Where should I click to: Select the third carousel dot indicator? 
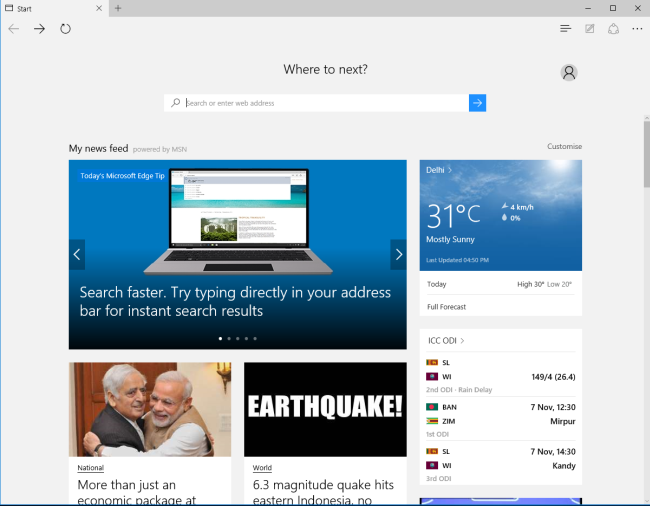pos(238,339)
